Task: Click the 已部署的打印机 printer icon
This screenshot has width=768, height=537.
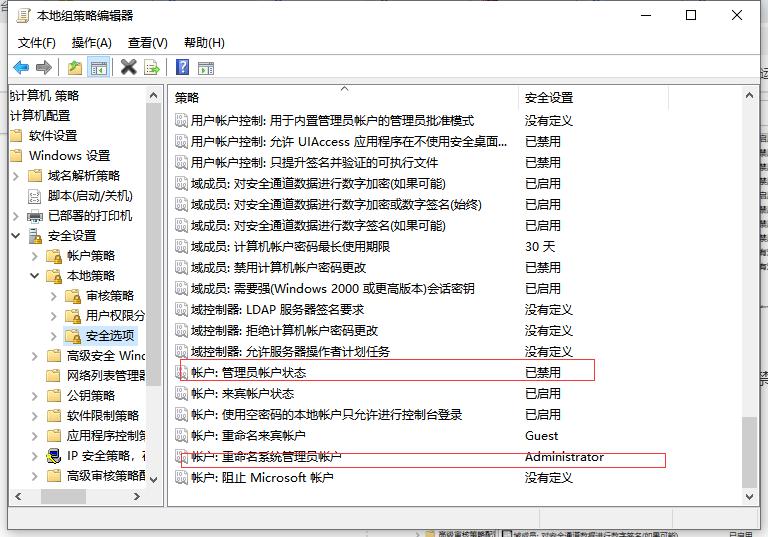Action: click(35, 216)
